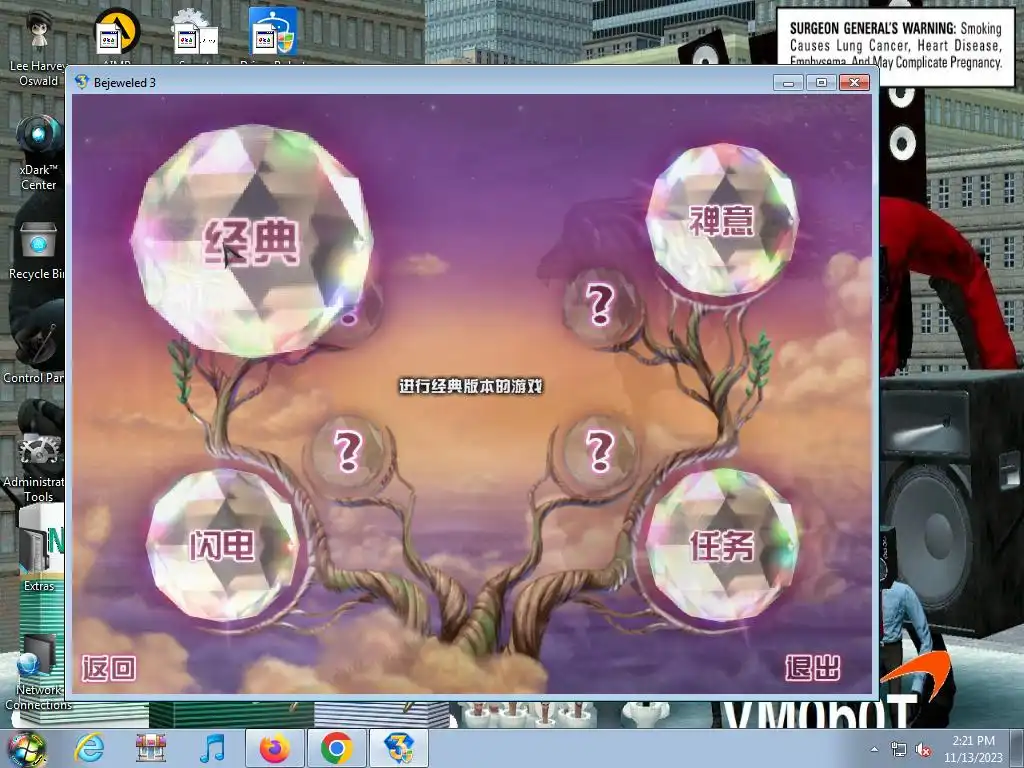Image resolution: width=1024 pixels, height=768 pixels.
Task: Open desktop shortcut with gear icon
Action: [195, 38]
